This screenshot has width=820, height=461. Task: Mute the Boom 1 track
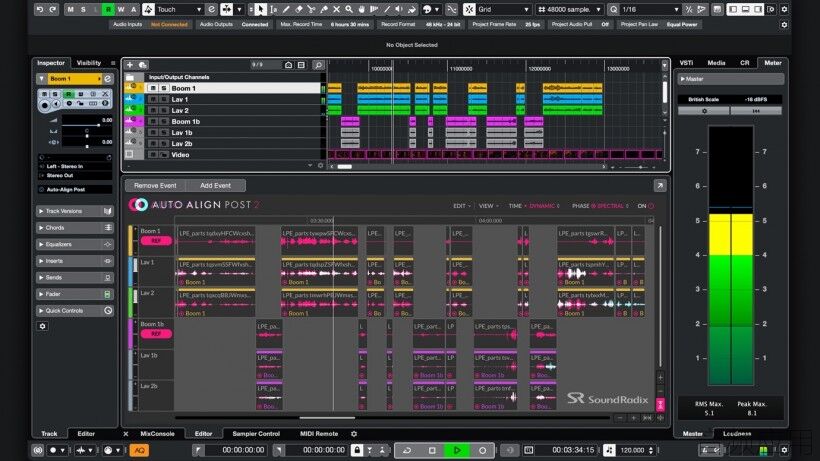click(153, 88)
